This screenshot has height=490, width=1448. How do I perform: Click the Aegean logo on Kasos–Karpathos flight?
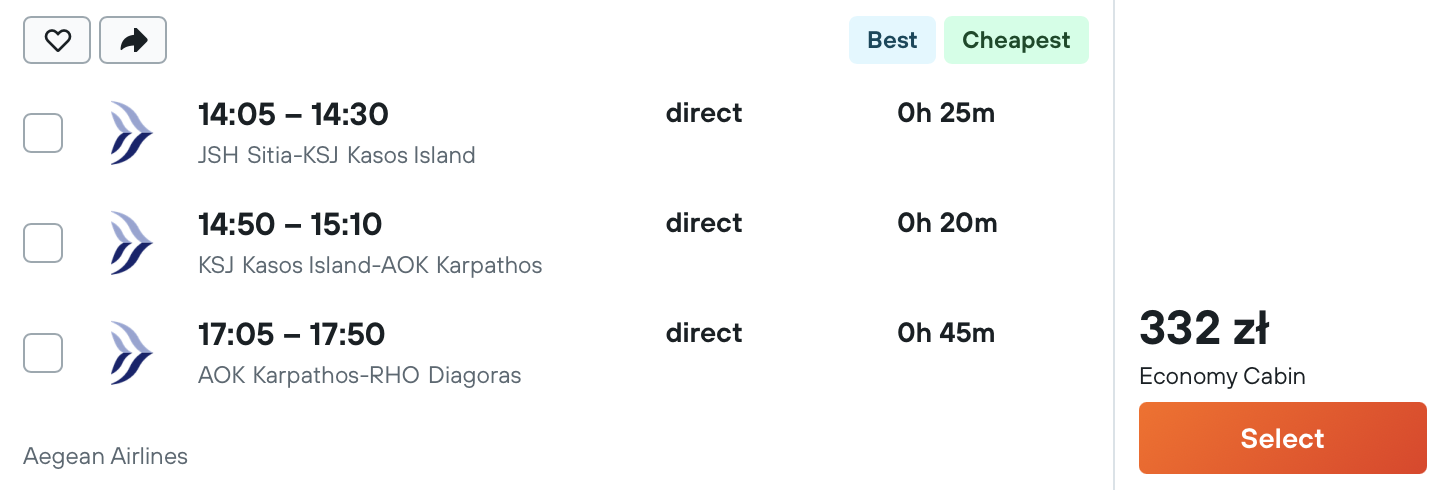(132, 243)
